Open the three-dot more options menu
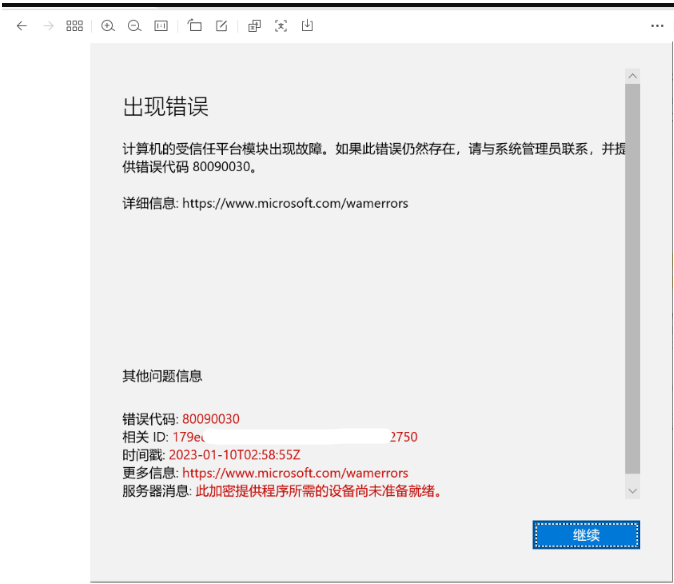 [x=657, y=26]
